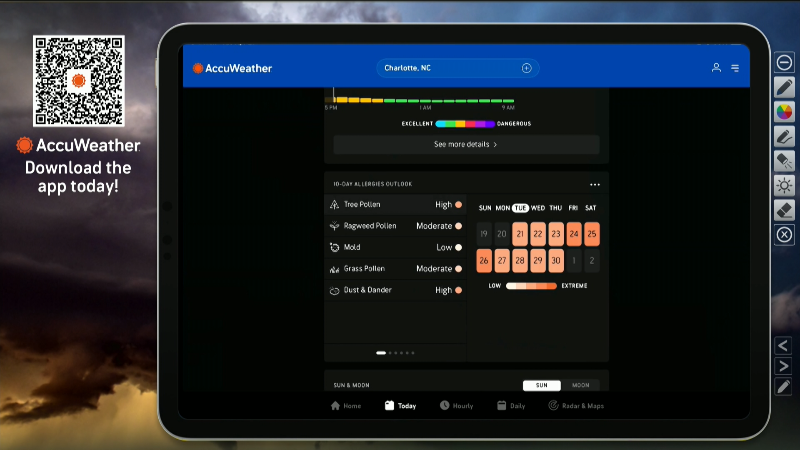Open the Radar & Maps tab

click(x=576, y=406)
